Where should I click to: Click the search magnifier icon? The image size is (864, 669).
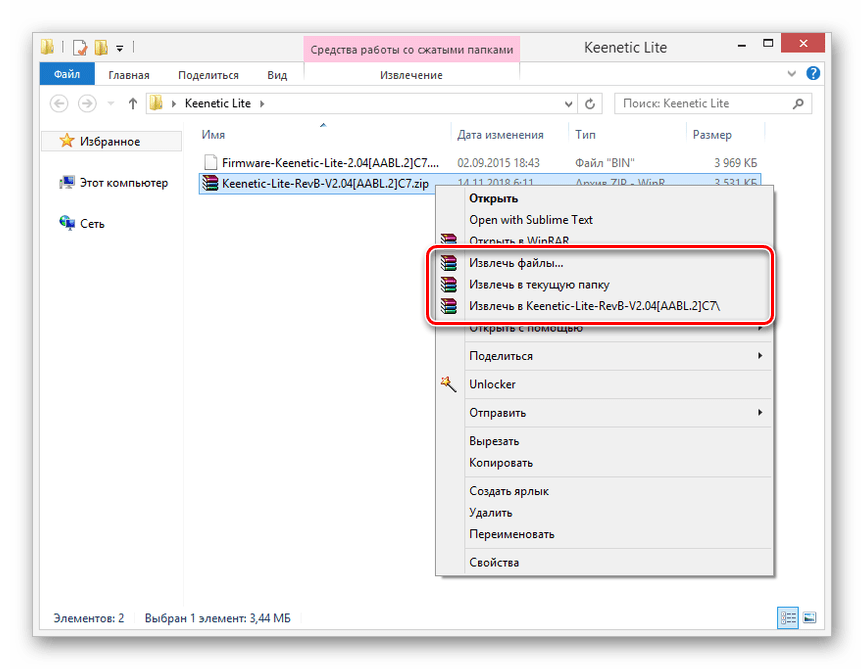[798, 103]
